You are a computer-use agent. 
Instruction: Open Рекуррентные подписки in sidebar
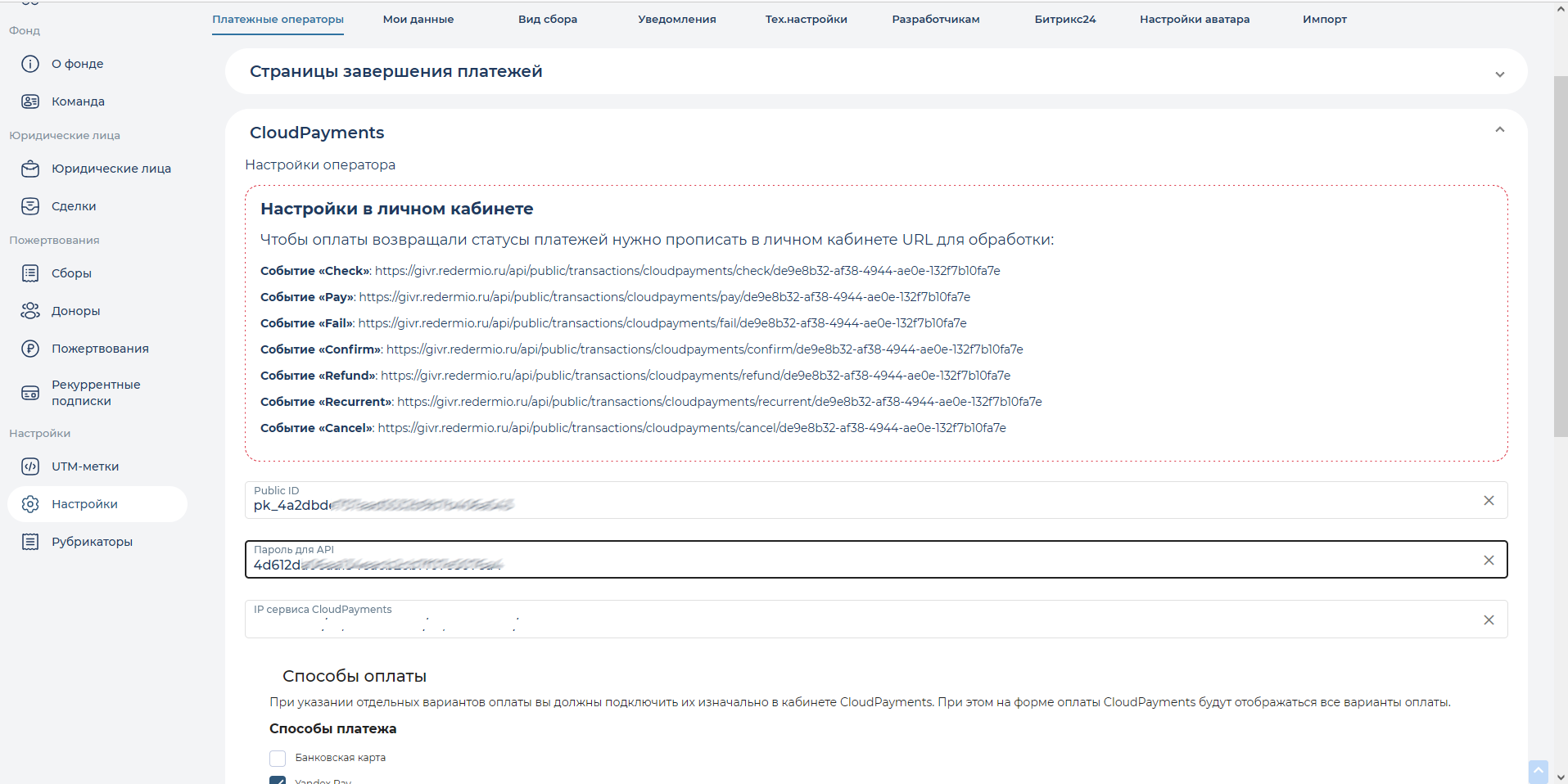pyautogui.click(x=96, y=393)
